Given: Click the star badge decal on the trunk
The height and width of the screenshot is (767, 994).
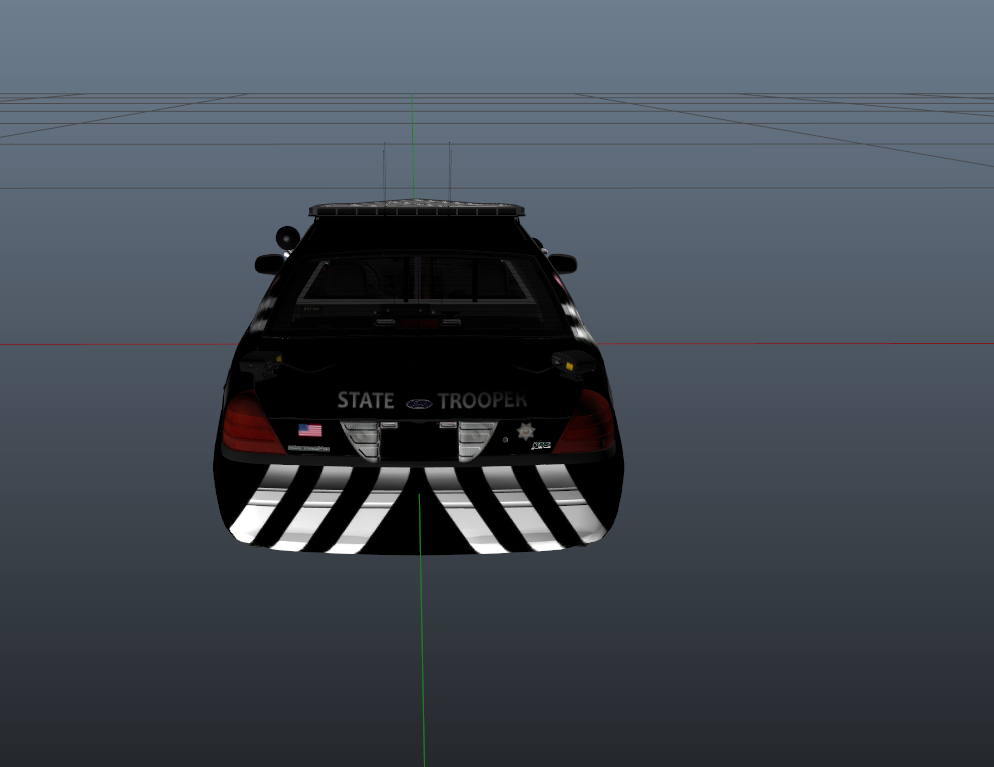Looking at the screenshot, I should coord(525,431).
